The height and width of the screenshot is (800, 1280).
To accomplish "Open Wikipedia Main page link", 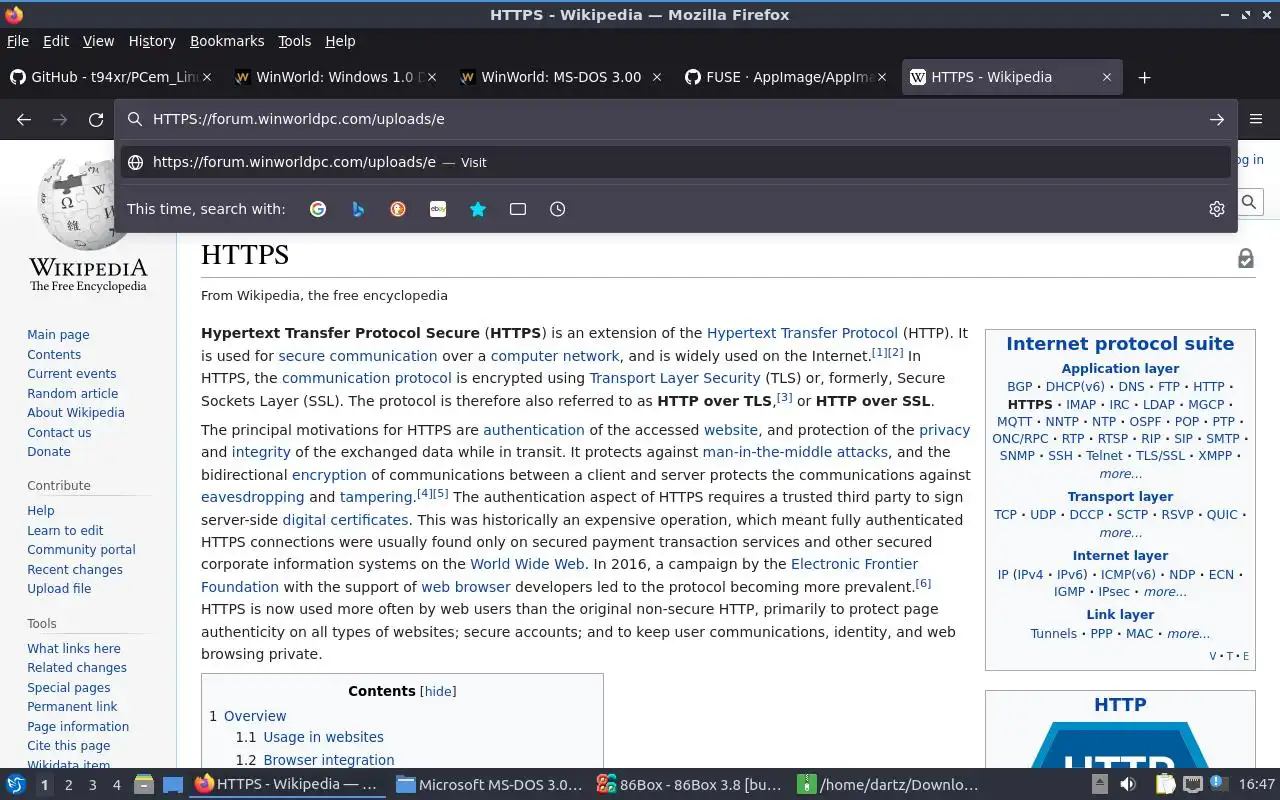I will 58,335.
